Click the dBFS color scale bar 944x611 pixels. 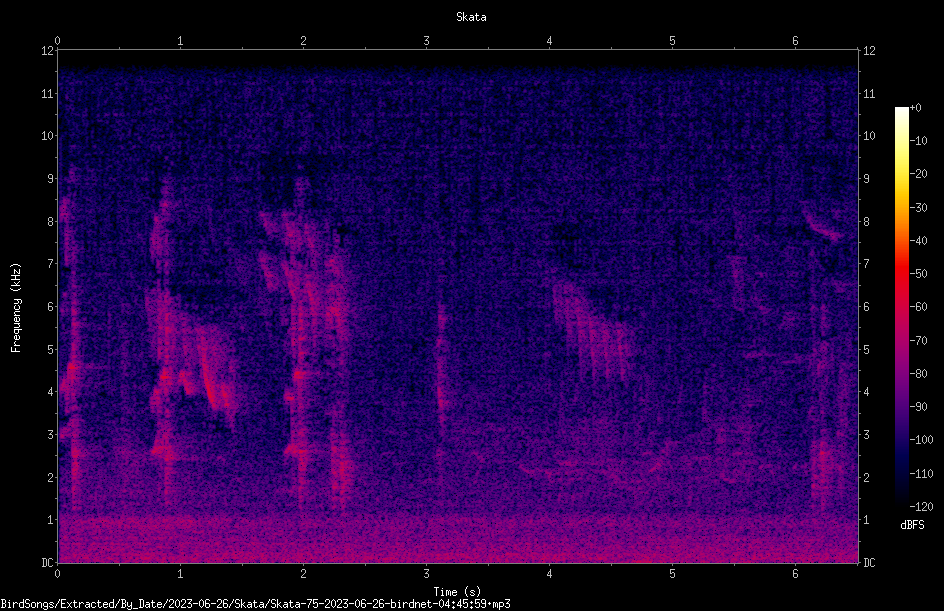901,307
